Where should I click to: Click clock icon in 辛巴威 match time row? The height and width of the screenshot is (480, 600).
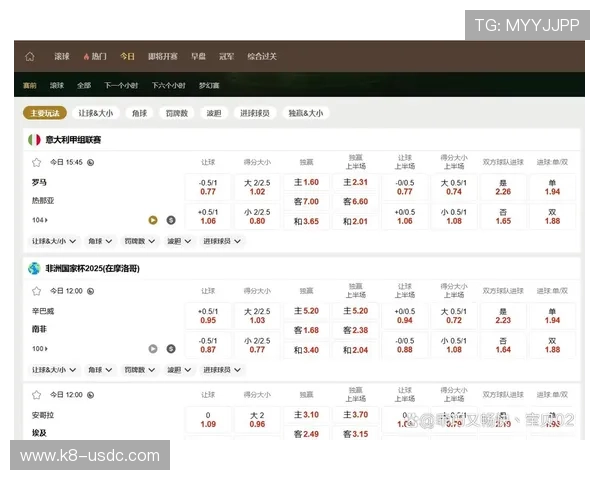coord(91,291)
